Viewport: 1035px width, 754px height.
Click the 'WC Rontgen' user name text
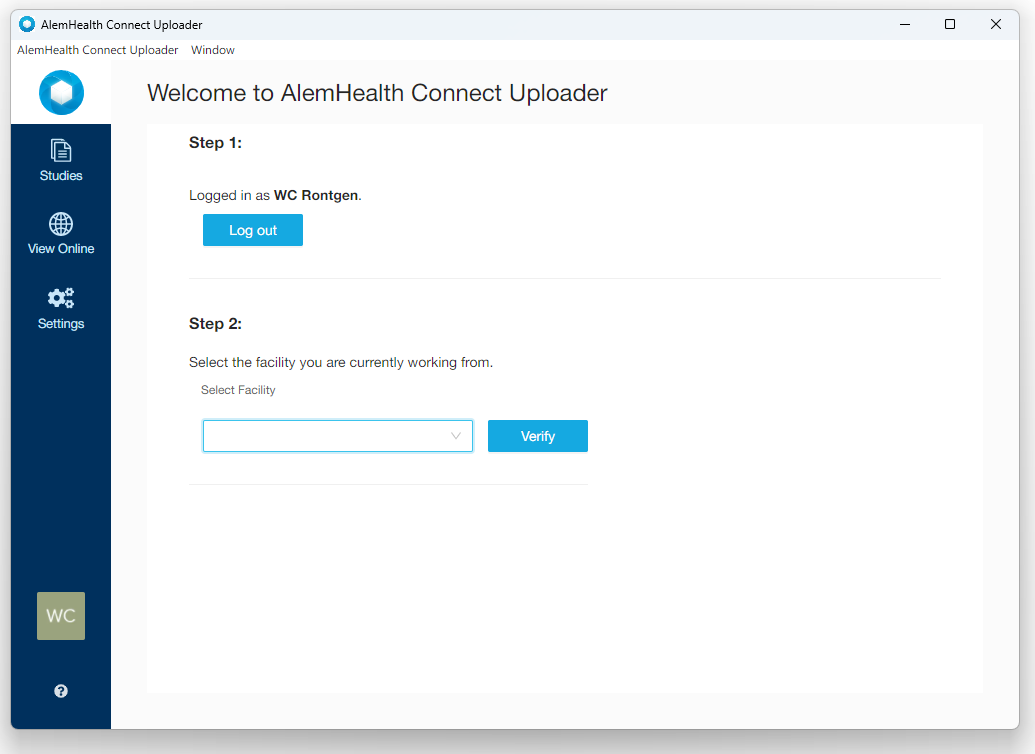click(316, 195)
